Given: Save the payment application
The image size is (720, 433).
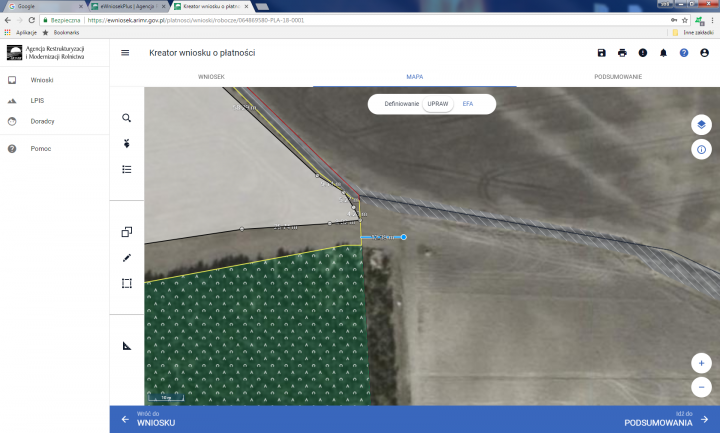Looking at the screenshot, I should [602, 53].
